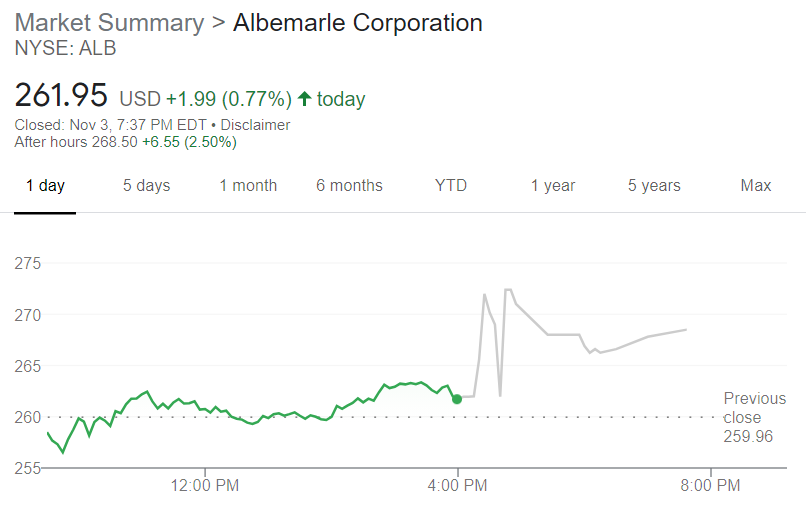Click the 4:00 PM time axis label
Image resolution: width=806 pixels, height=505 pixels.
(459, 486)
